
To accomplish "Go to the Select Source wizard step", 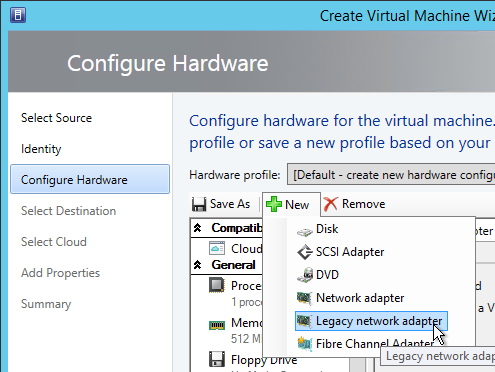I will (56, 118).
